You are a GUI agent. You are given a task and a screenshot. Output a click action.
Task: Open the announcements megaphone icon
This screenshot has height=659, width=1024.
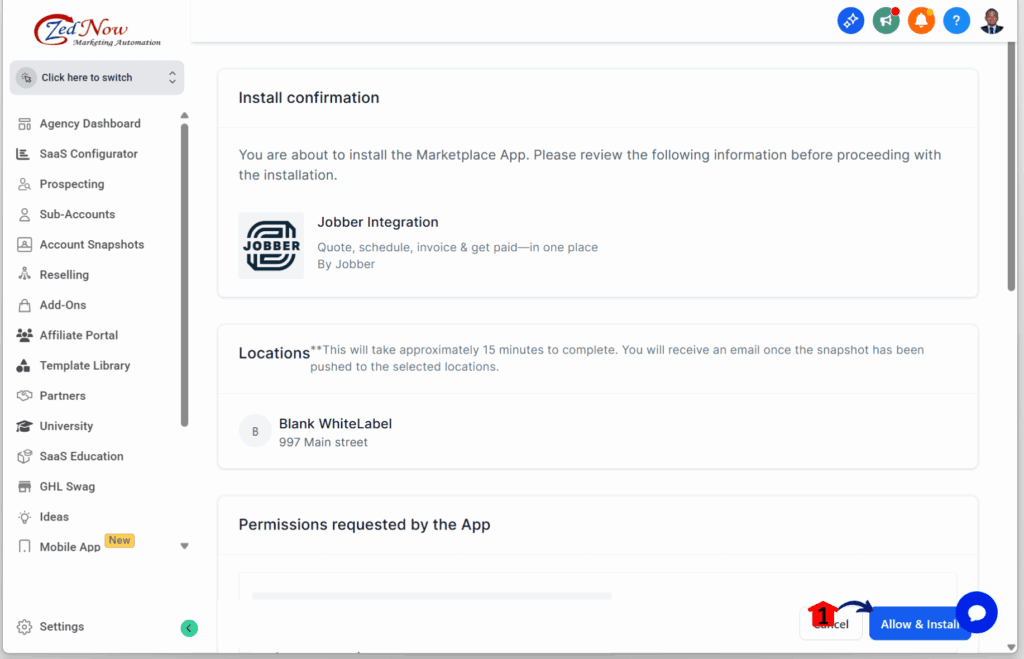click(885, 20)
